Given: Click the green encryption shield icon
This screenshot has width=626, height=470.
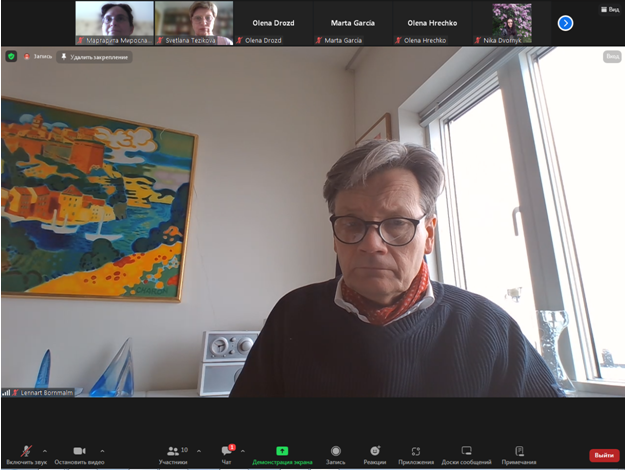Looking at the screenshot, I should (11, 57).
